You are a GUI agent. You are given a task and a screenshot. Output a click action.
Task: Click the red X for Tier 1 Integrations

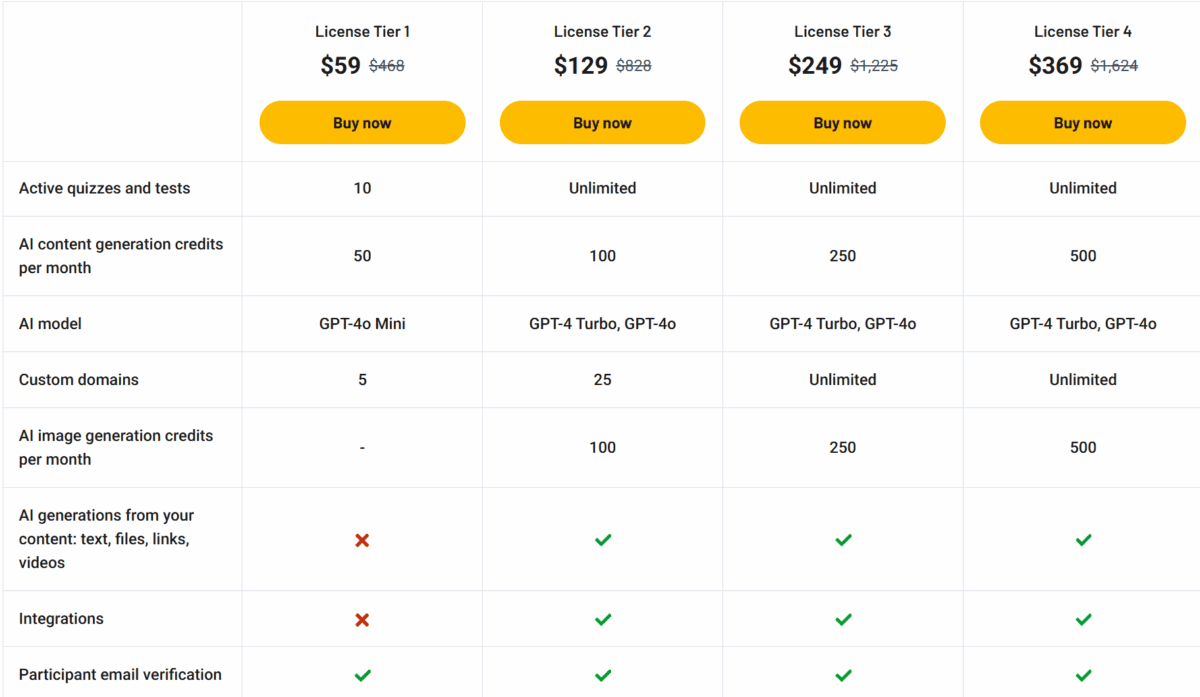(362, 620)
